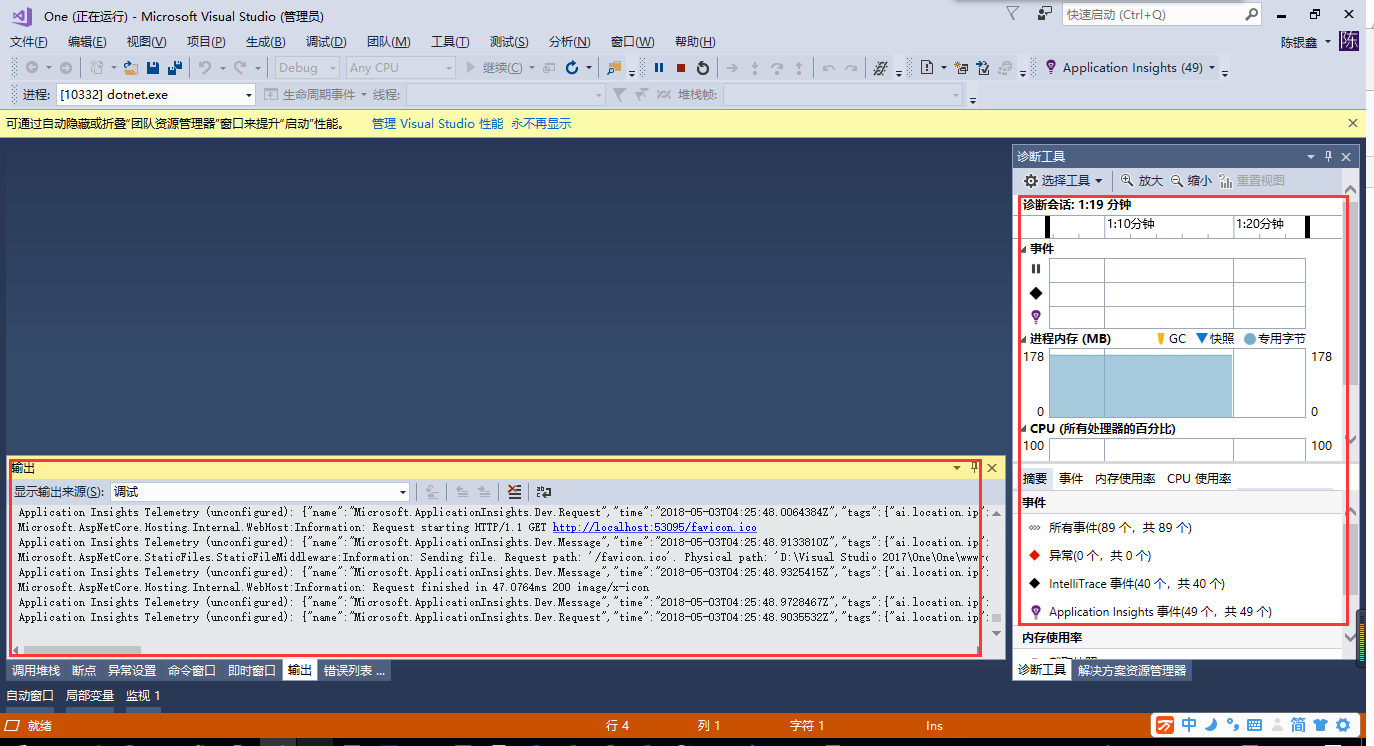Image resolution: width=1374 pixels, height=746 pixels.
Task: Click the Diagnostic Tools vertical scrollbar down arrow
Action: [1352, 439]
